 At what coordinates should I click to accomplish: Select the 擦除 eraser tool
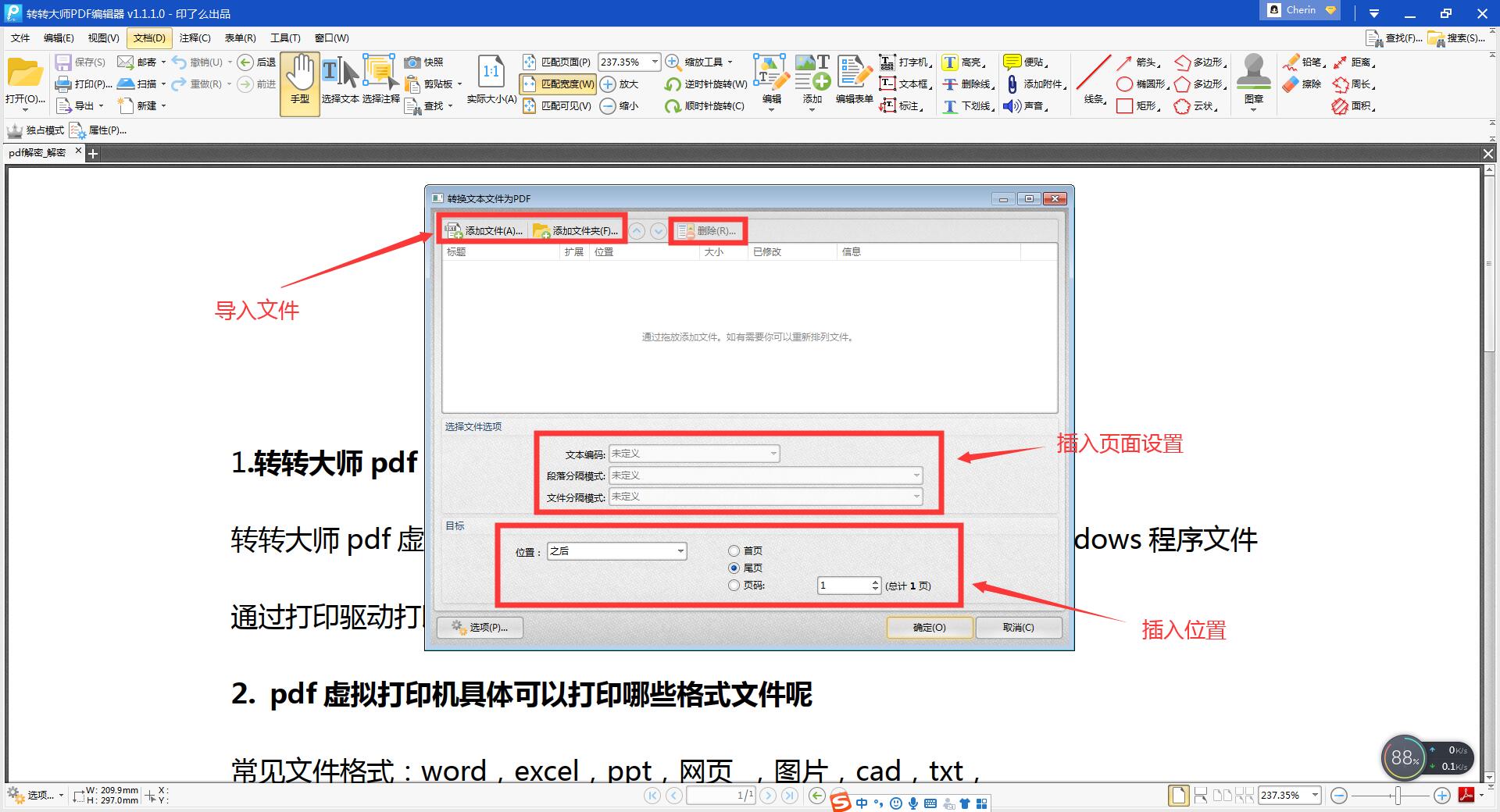[1302, 84]
